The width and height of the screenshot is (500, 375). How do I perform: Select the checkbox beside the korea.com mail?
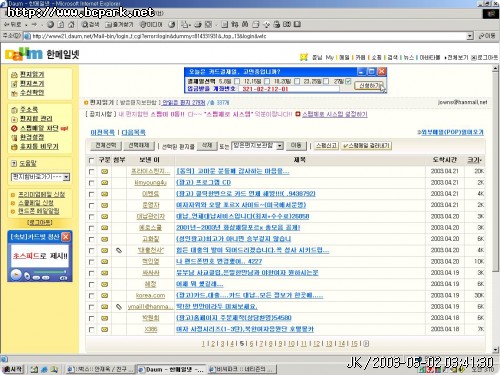[x=91, y=296]
